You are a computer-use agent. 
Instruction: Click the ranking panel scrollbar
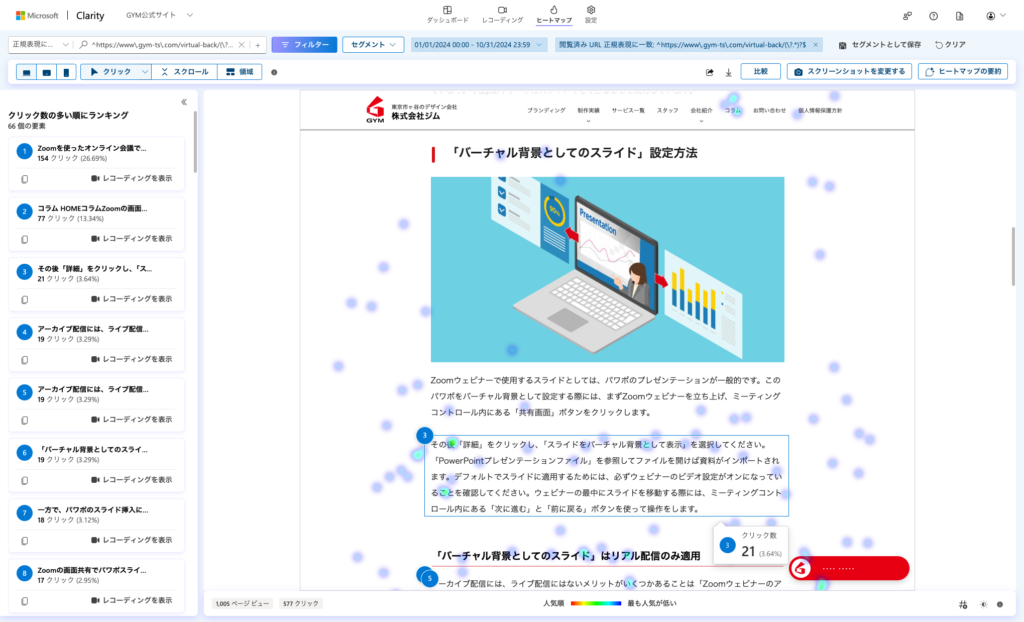pos(195,142)
